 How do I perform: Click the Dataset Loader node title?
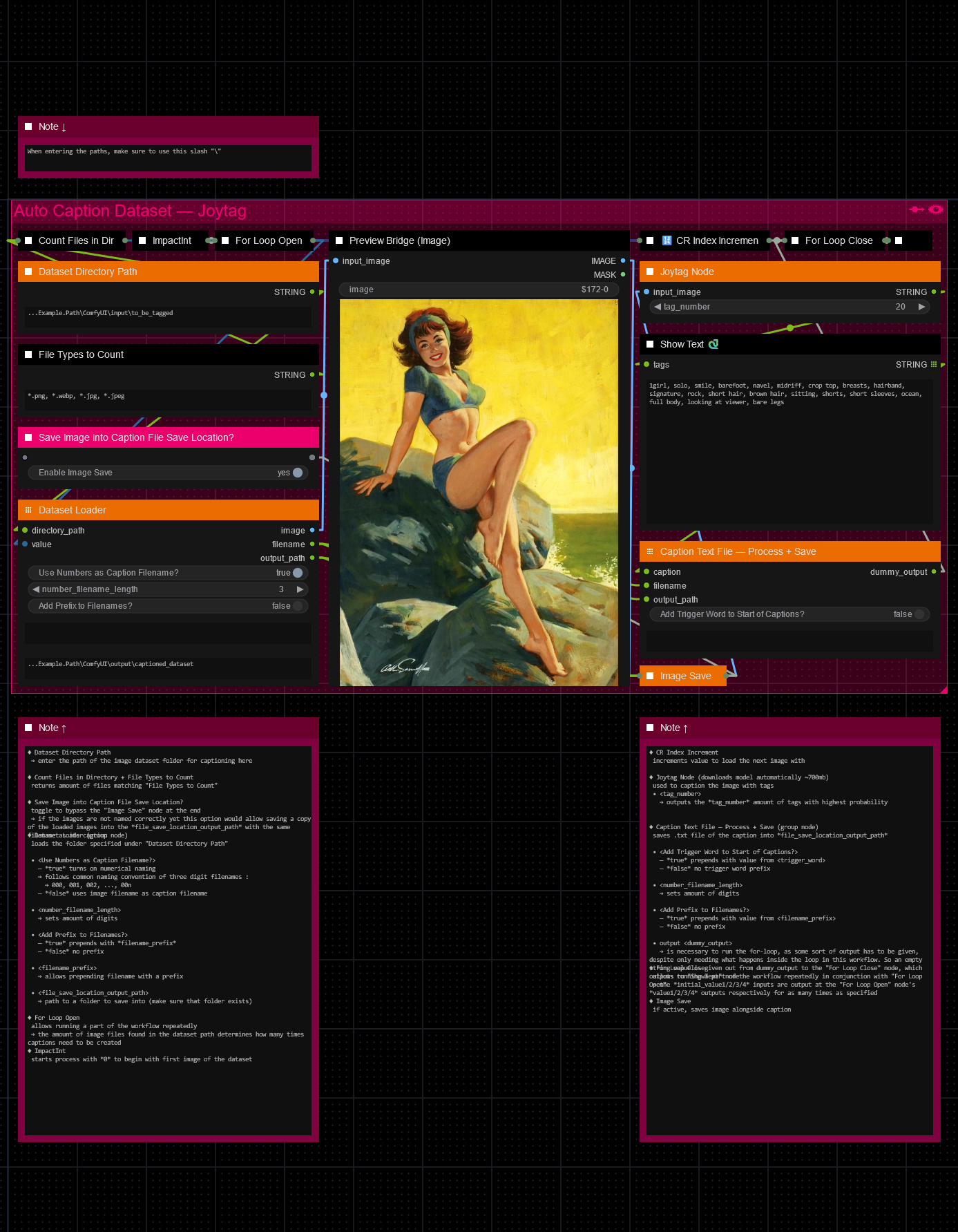[x=73, y=510]
